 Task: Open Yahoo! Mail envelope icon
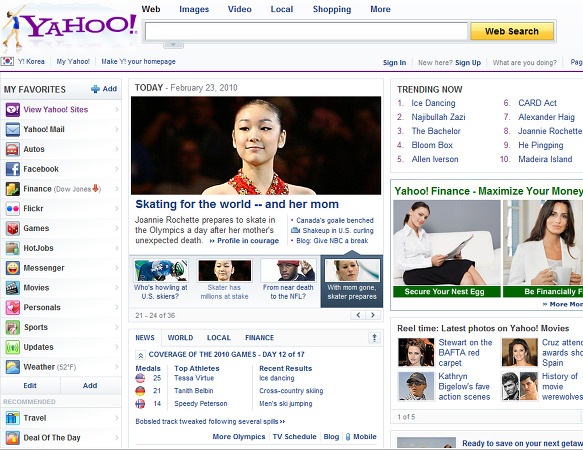[13, 129]
